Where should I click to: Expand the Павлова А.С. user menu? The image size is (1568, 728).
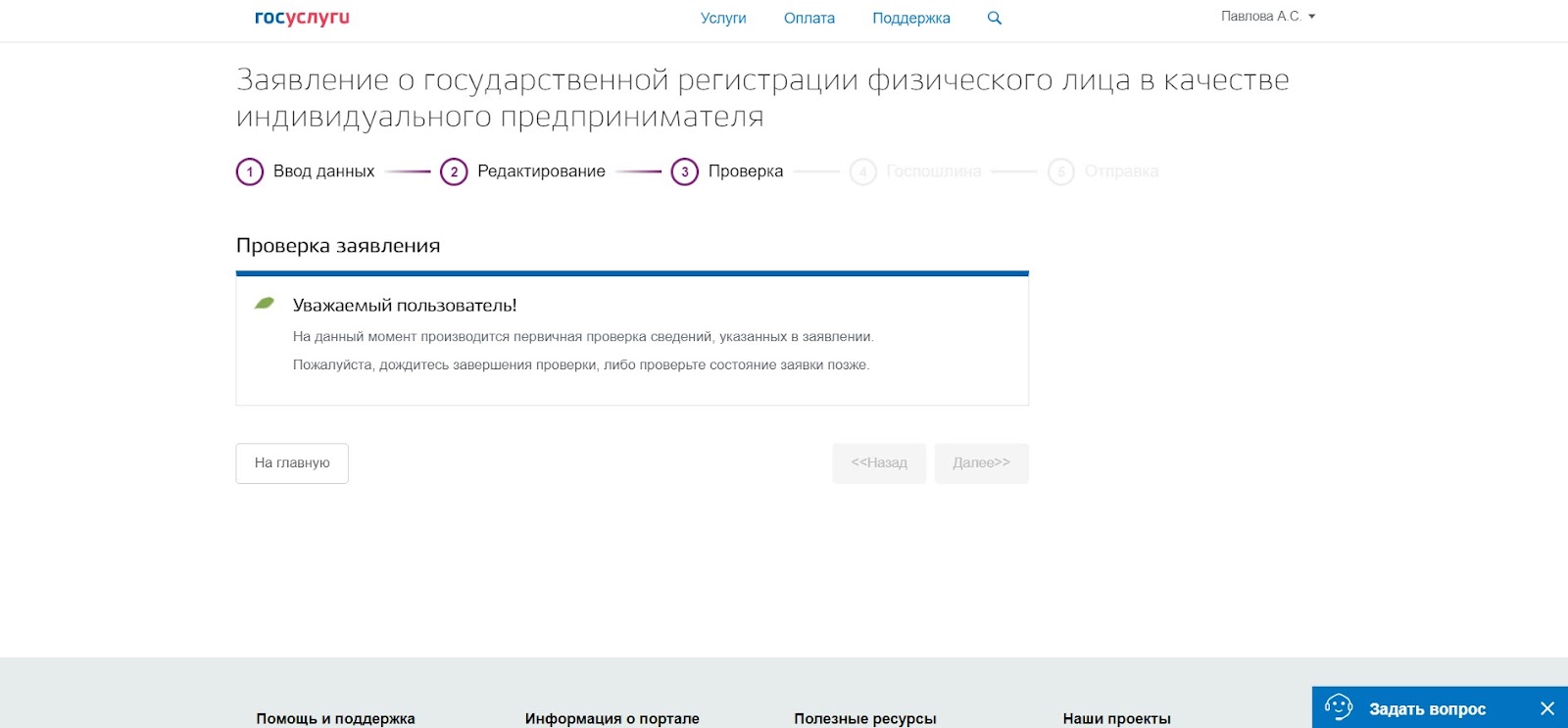(x=1268, y=17)
